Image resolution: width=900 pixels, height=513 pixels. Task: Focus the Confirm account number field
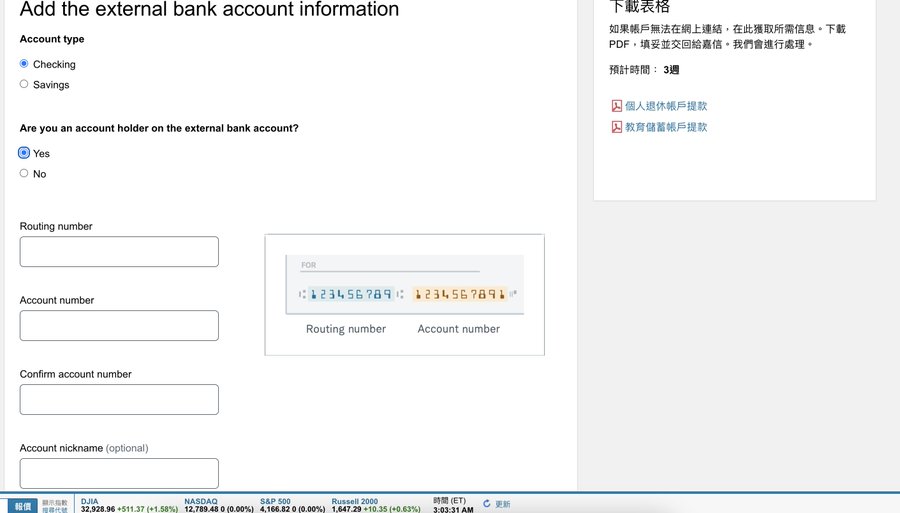(119, 400)
